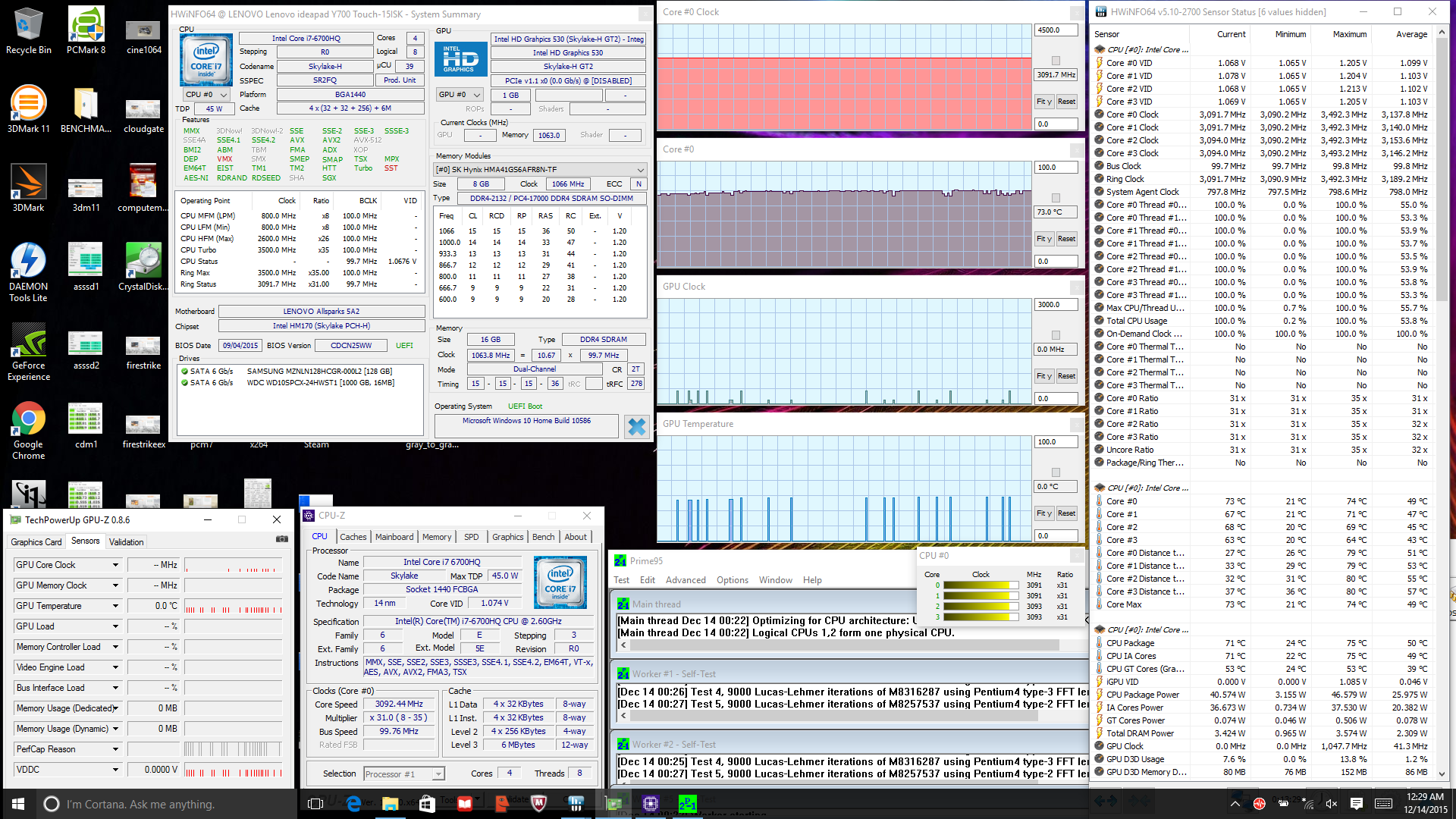Open the cdm1 desktop file

[86, 425]
